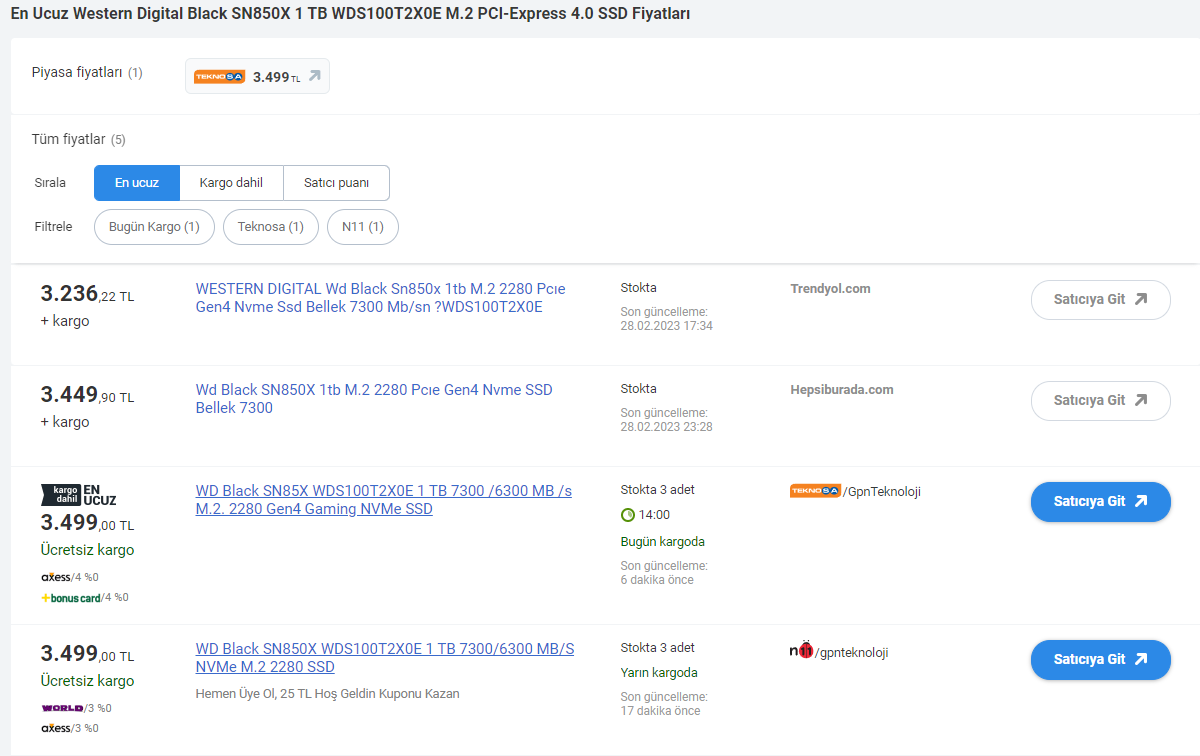Click the axess 3 % installment logo
Image resolution: width=1200 pixels, height=756 pixels.
tap(56, 728)
